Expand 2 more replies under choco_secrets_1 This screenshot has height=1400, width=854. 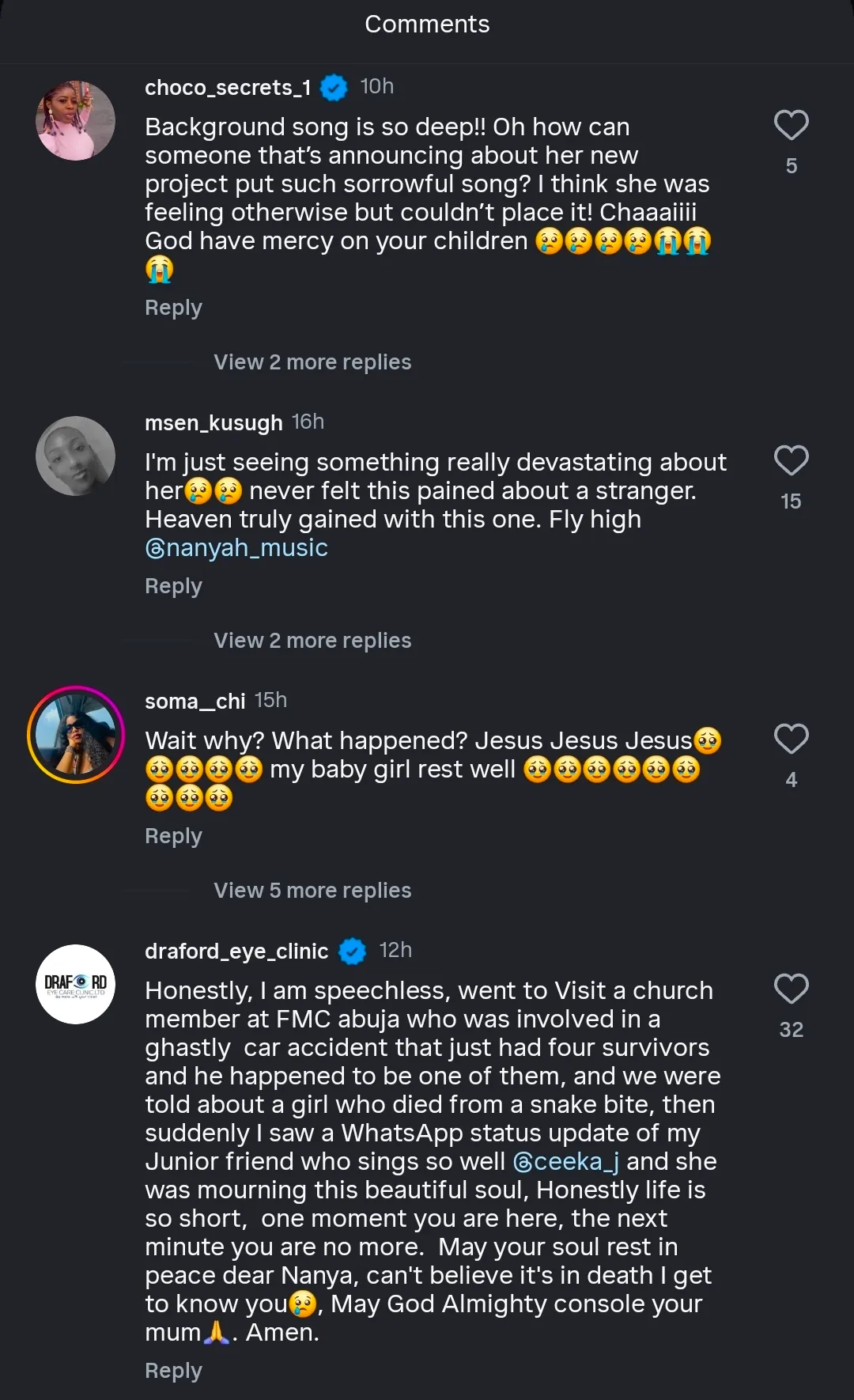[x=312, y=362]
